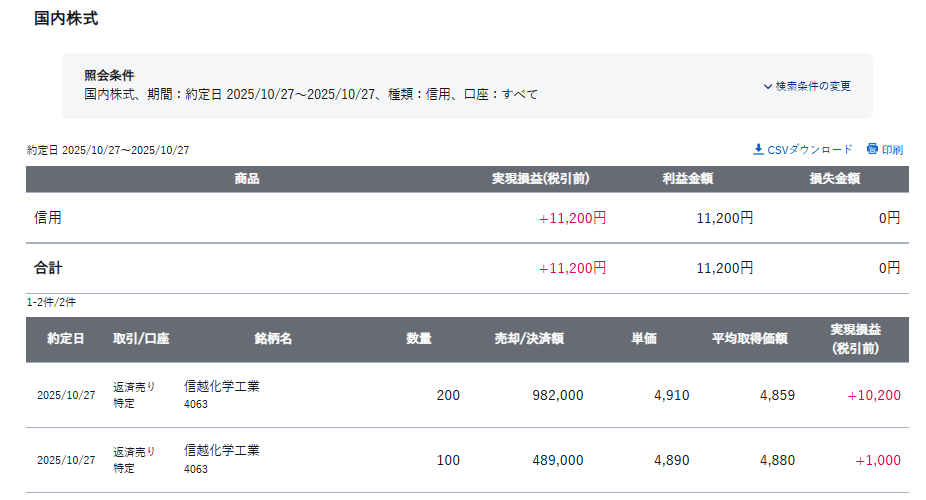Click the CSV download arrow icon
926x500 pixels.
(758, 149)
